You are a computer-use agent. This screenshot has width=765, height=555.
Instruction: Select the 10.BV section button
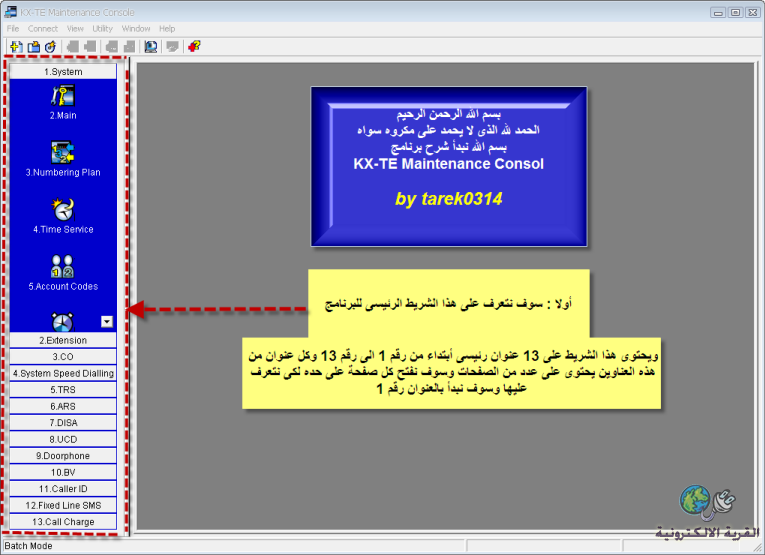coord(63,473)
